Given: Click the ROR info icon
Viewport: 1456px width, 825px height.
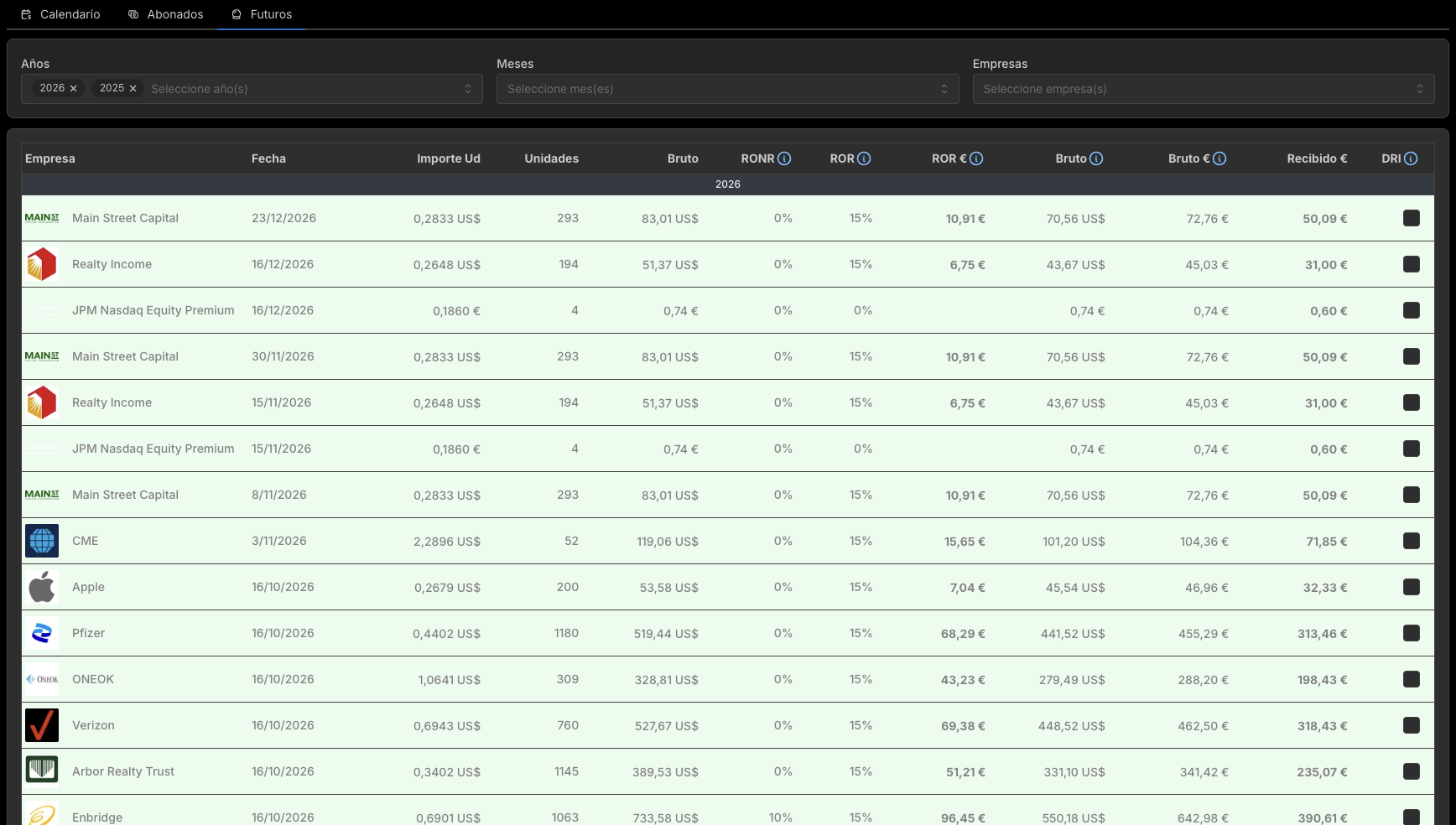Looking at the screenshot, I should (864, 158).
